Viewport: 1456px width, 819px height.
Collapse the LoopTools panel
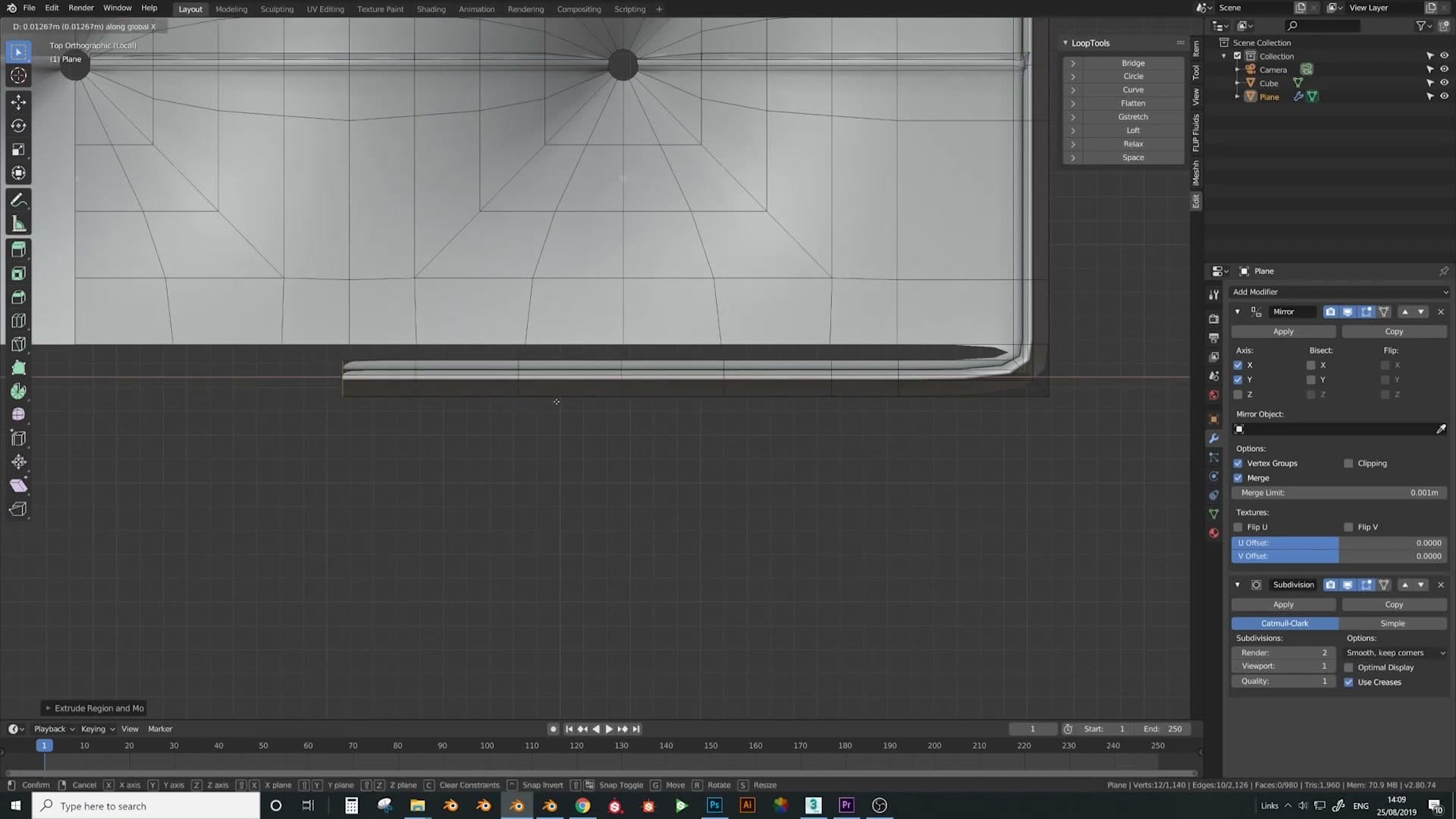(x=1065, y=43)
